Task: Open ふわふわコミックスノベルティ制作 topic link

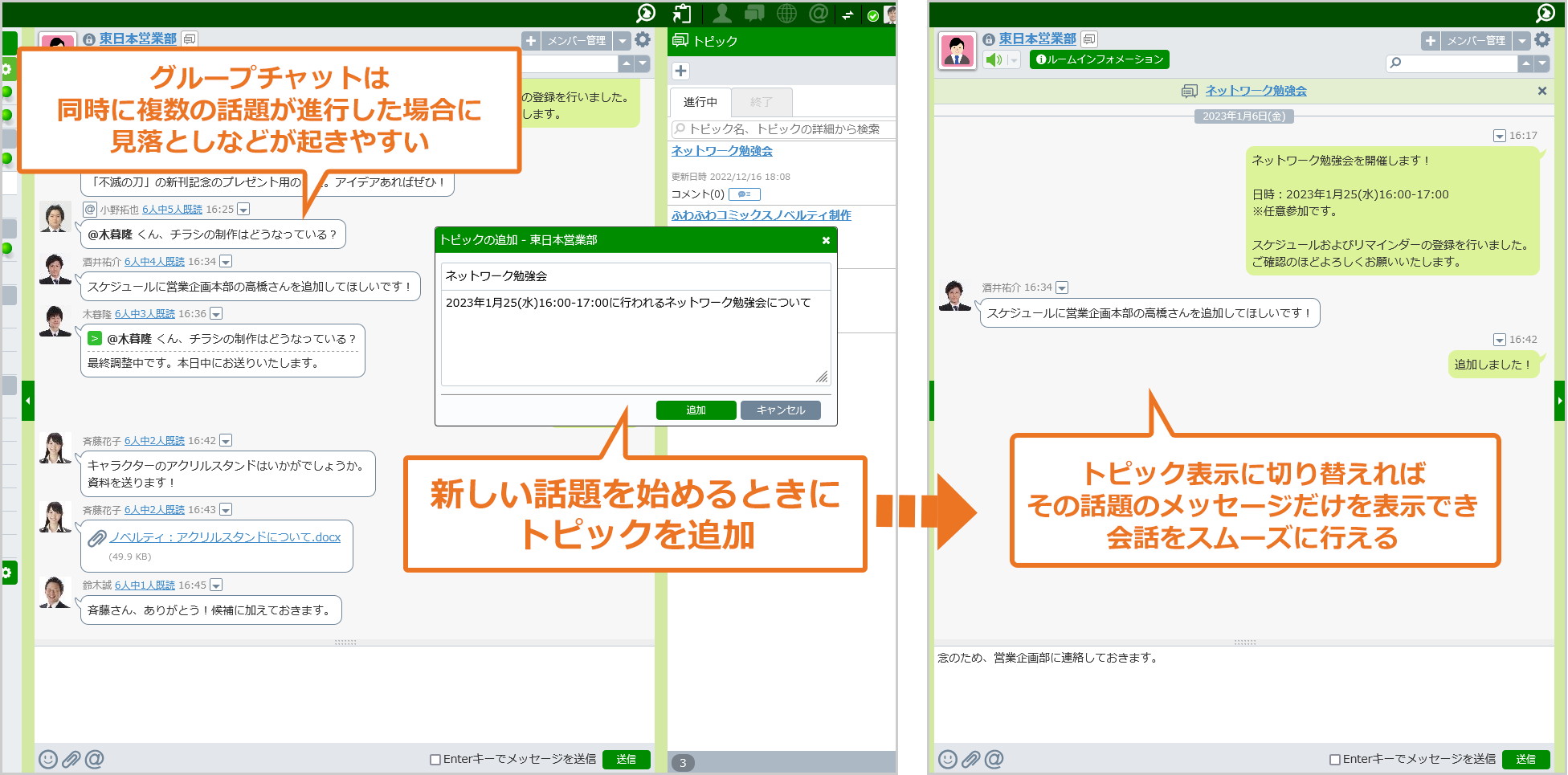Action: tap(762, 215)
